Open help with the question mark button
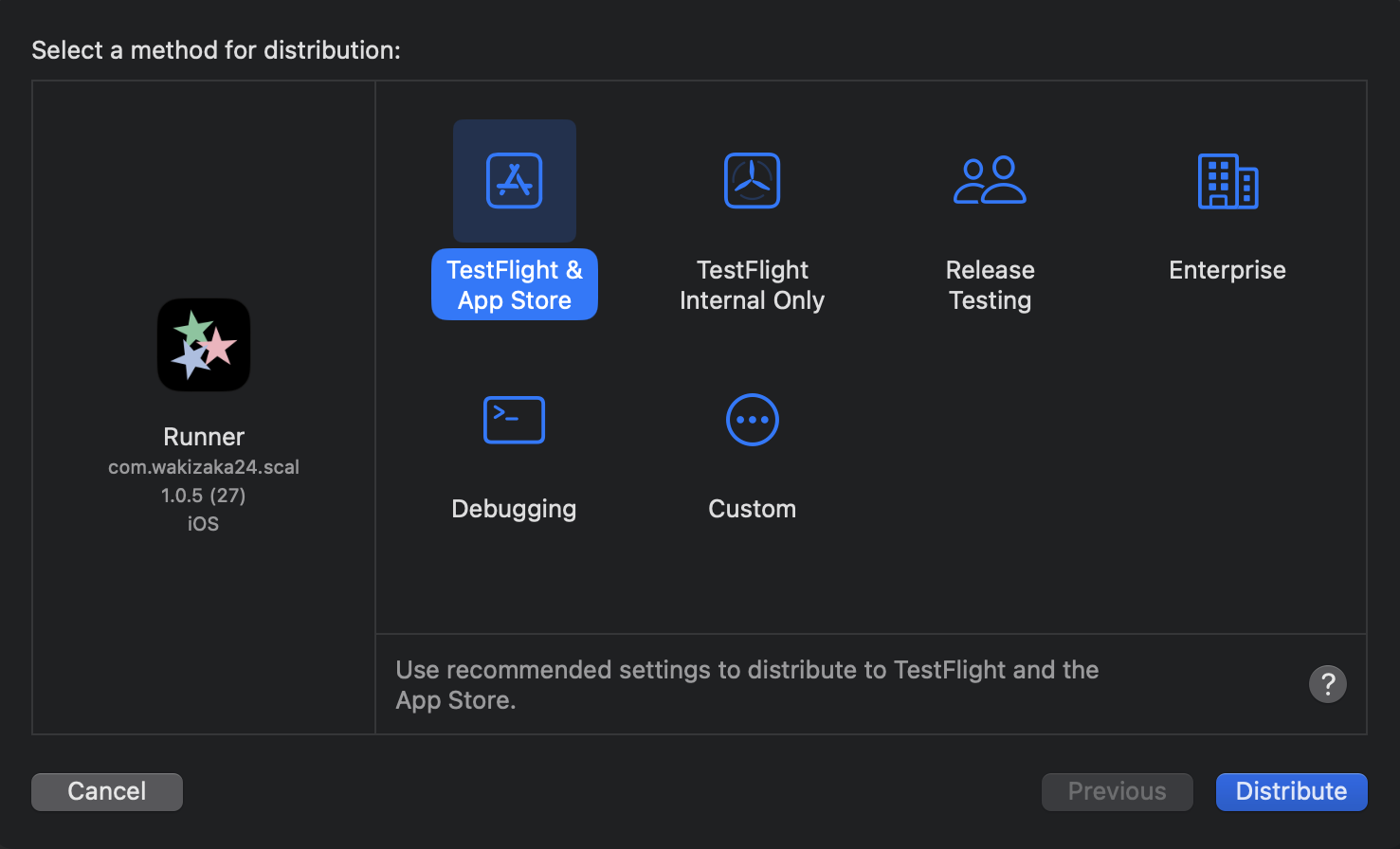The image size is (1400, 849). tap(1327, 683)
